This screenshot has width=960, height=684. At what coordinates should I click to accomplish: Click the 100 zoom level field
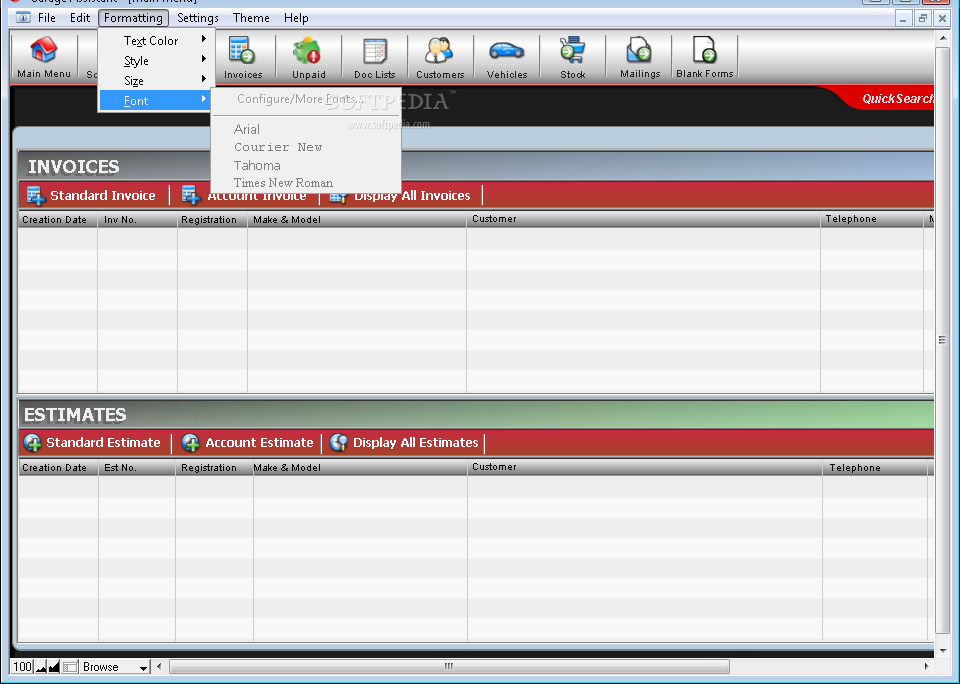pyautogui.click(x=23, y=667)
